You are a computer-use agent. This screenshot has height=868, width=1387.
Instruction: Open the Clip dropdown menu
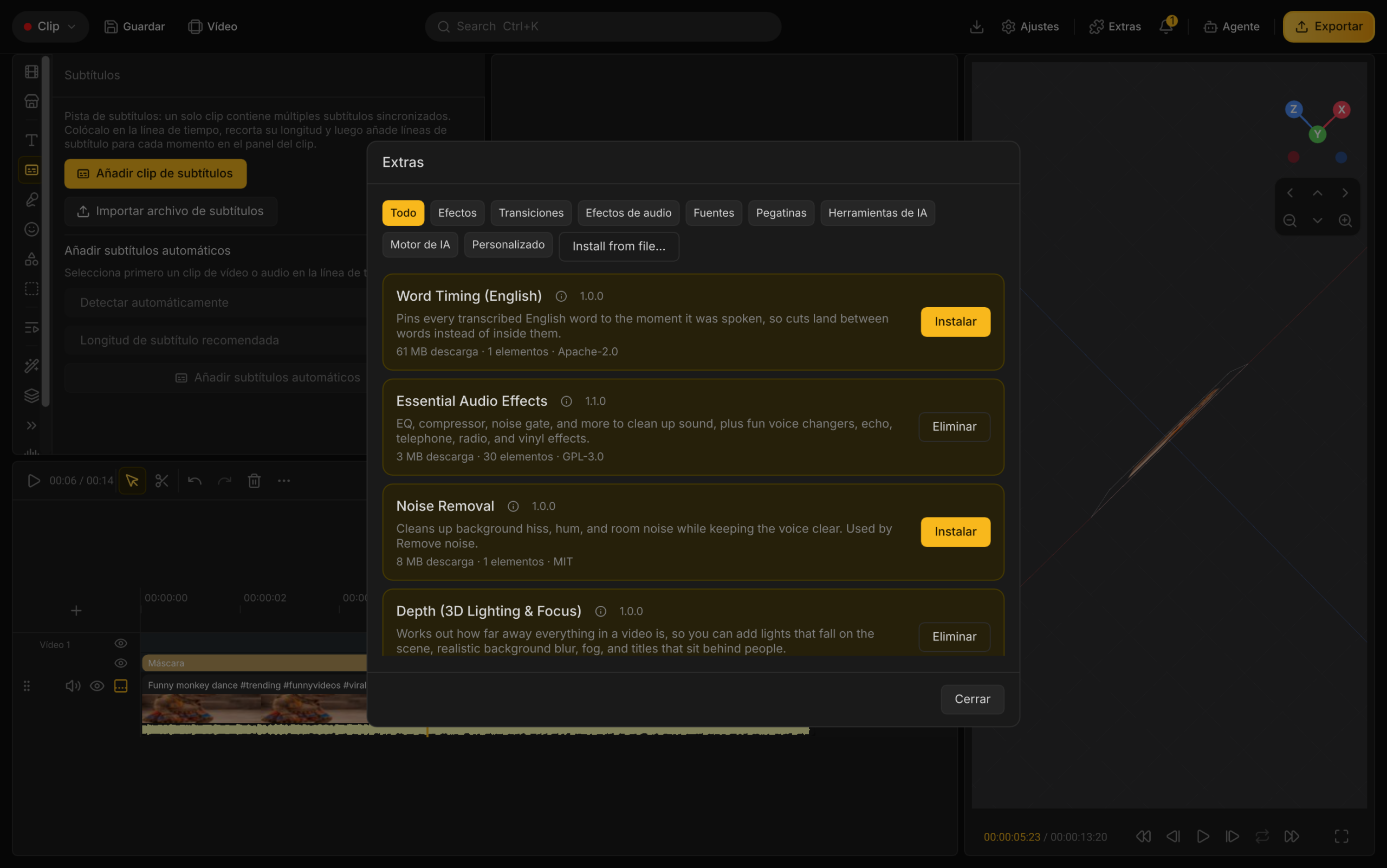click(50, 27)
